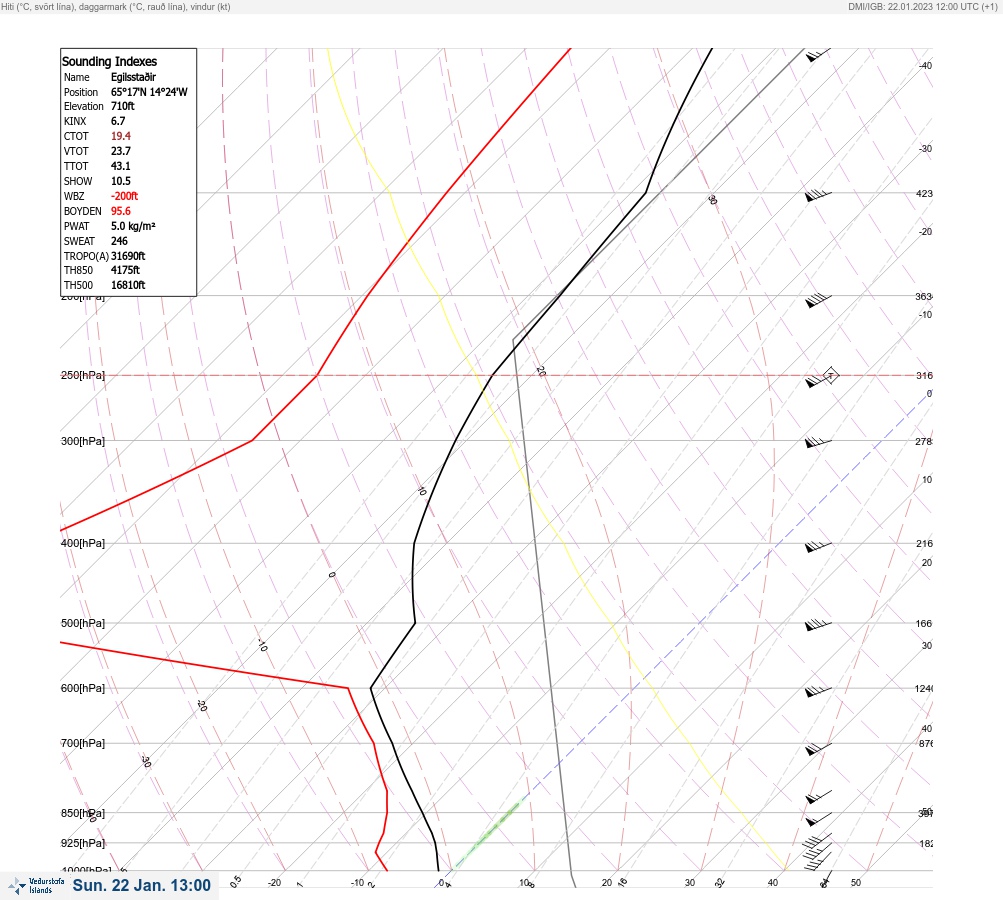Click the 216 height label on right axis
The image size is (1003, 900).
coord(924,544)
